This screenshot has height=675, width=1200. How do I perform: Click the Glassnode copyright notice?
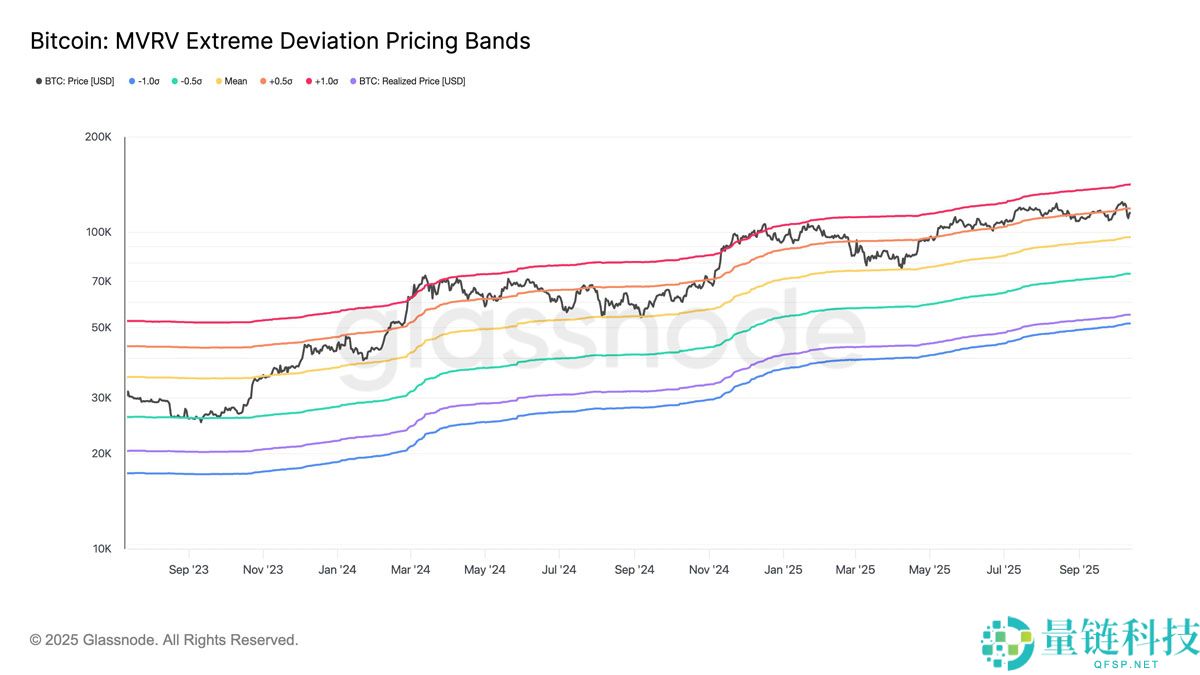[164, 639]
